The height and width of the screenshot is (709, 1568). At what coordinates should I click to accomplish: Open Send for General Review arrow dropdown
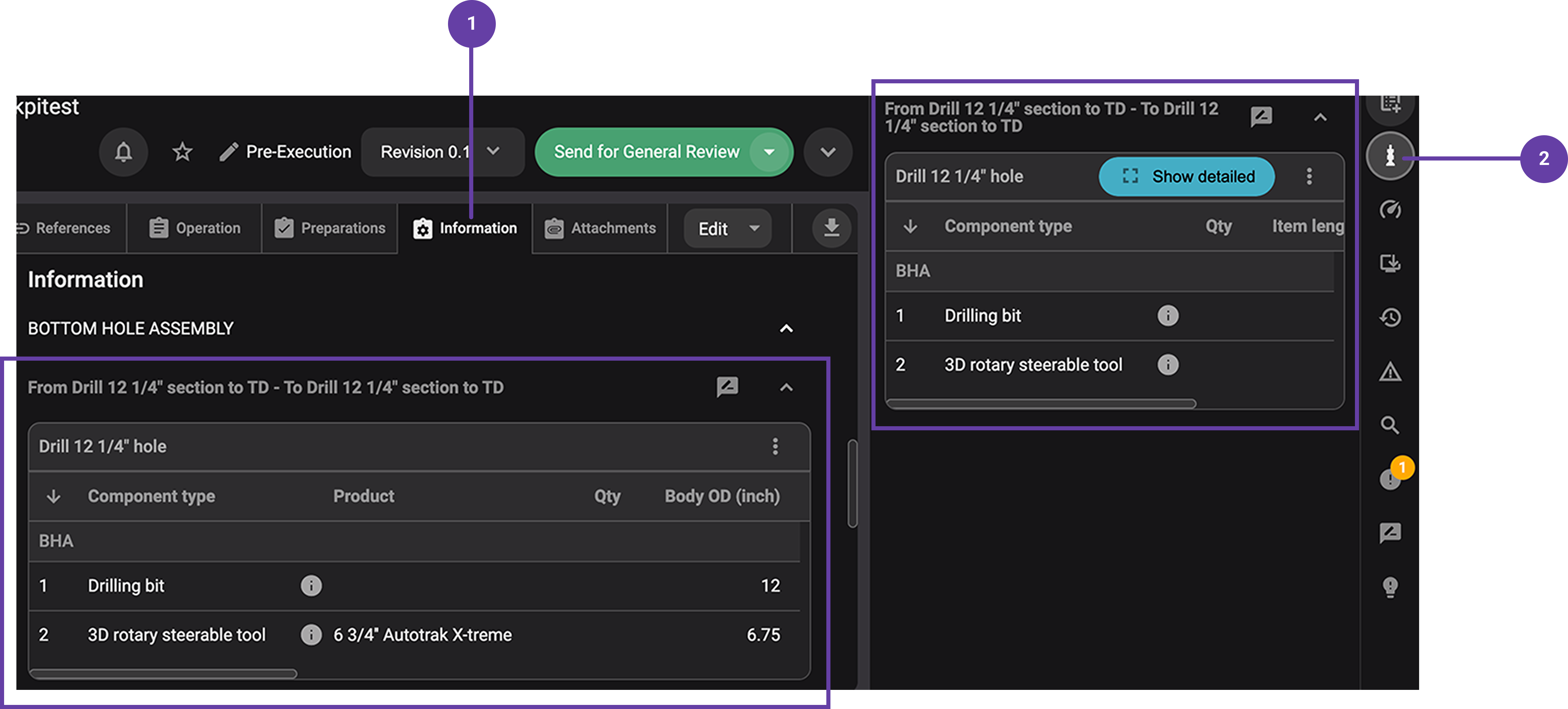769,152
